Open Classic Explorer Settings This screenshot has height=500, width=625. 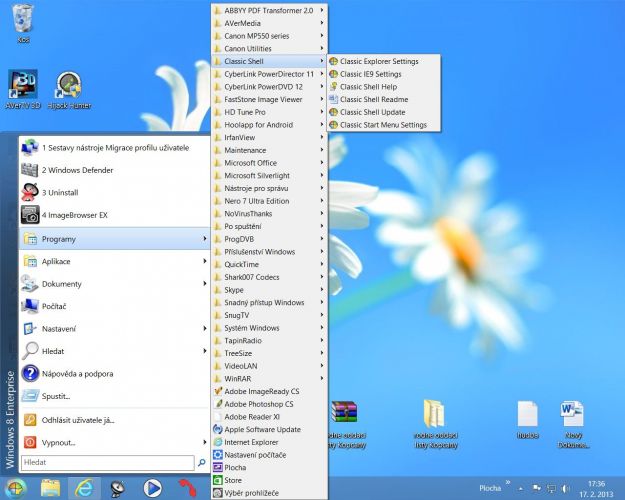point(384,61)
